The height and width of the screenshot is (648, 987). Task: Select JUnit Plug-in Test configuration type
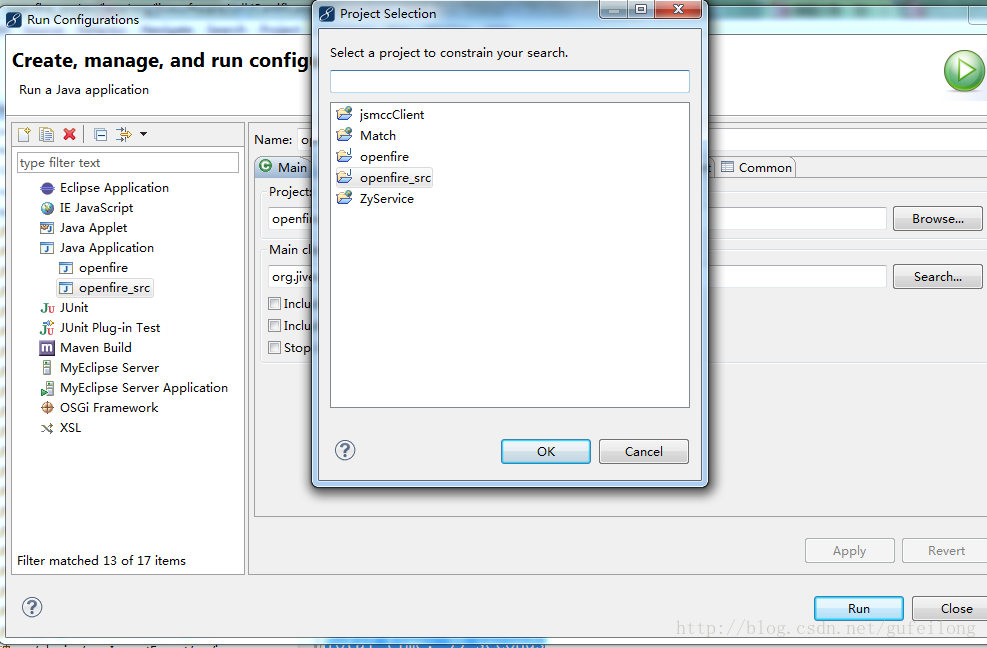point(110,328)
